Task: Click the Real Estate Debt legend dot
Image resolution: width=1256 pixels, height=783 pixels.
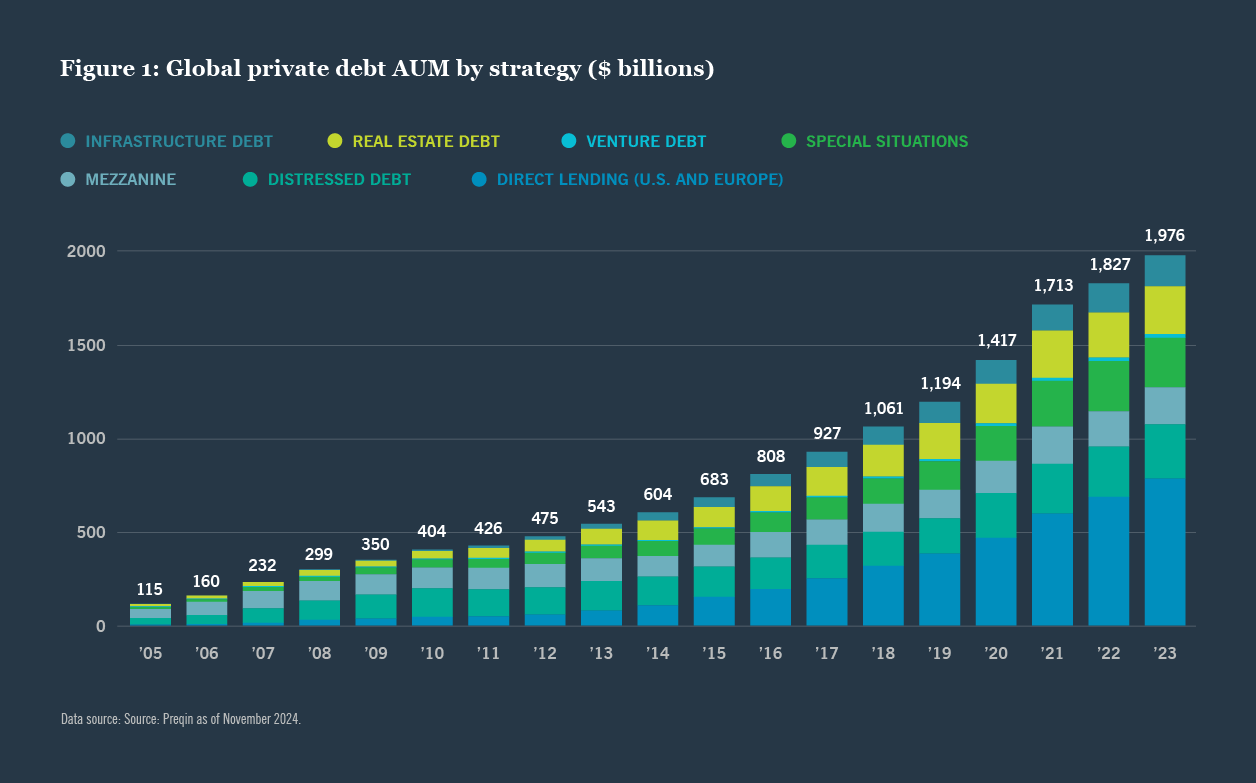Action: (335, 141)
